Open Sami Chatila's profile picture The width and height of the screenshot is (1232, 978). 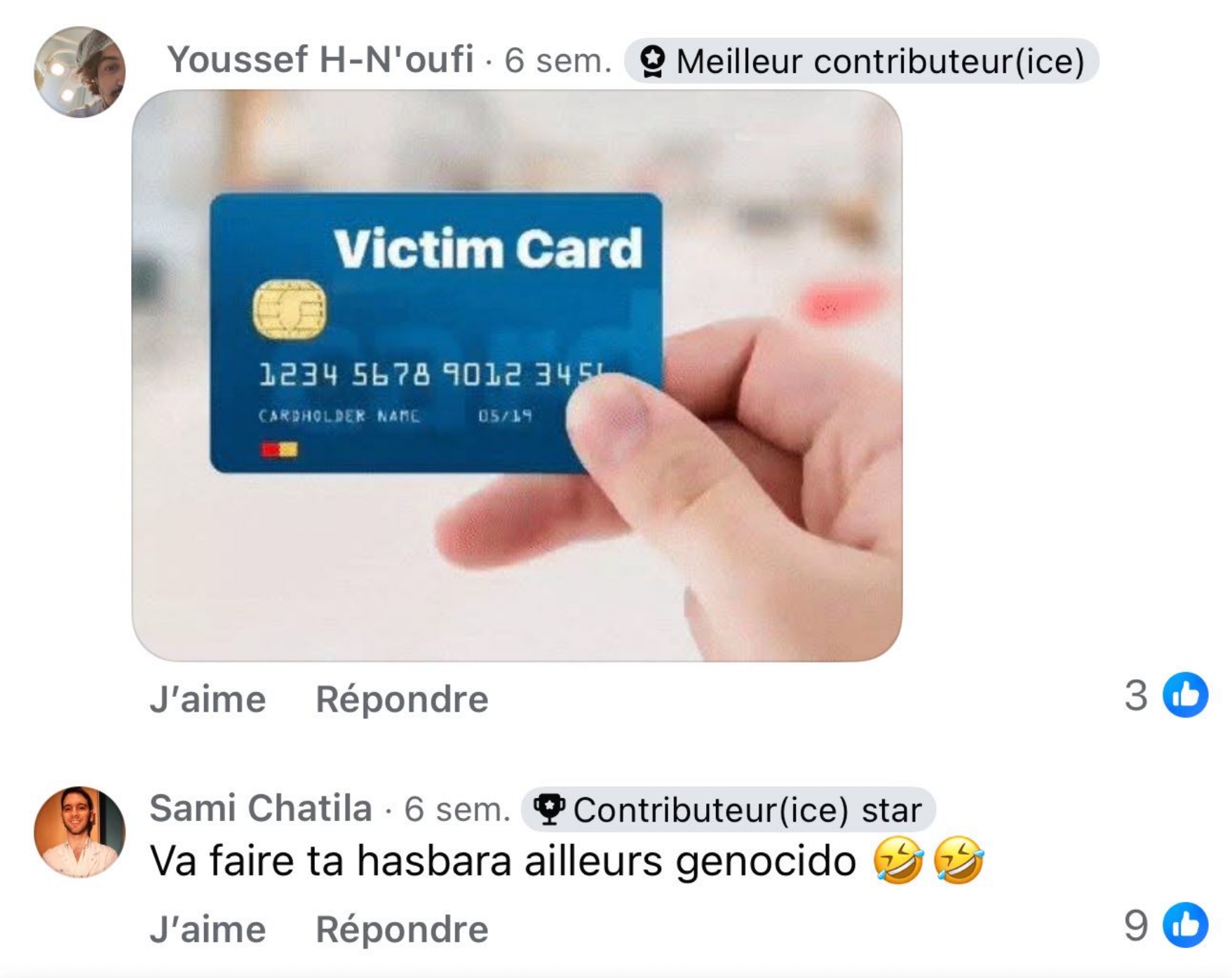79,831
